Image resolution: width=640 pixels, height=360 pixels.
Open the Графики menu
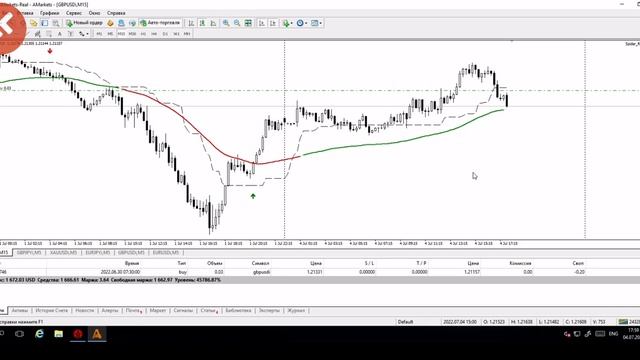coord(49,13)
